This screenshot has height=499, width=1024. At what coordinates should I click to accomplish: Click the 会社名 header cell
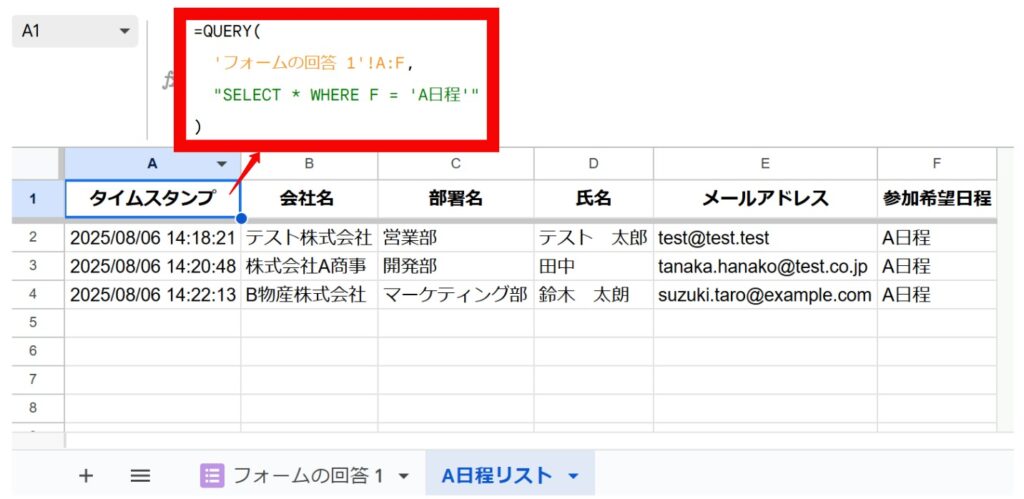tap(309, 199)
